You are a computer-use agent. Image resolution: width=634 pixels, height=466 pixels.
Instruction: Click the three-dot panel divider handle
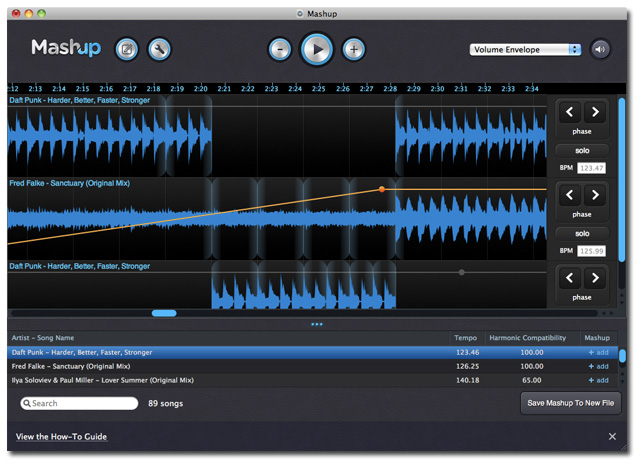[317, 324]
